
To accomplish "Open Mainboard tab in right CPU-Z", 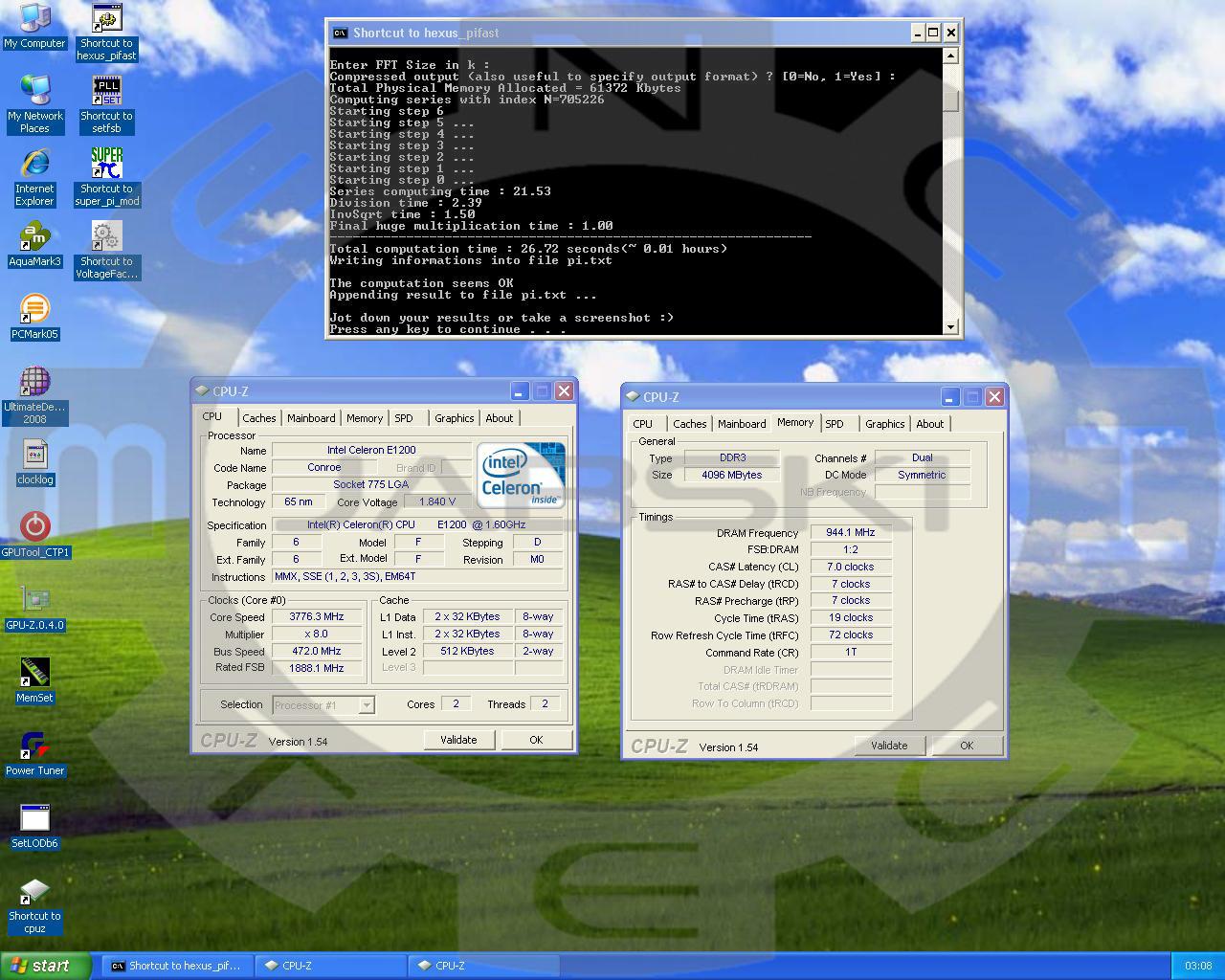I will (742, 424).
